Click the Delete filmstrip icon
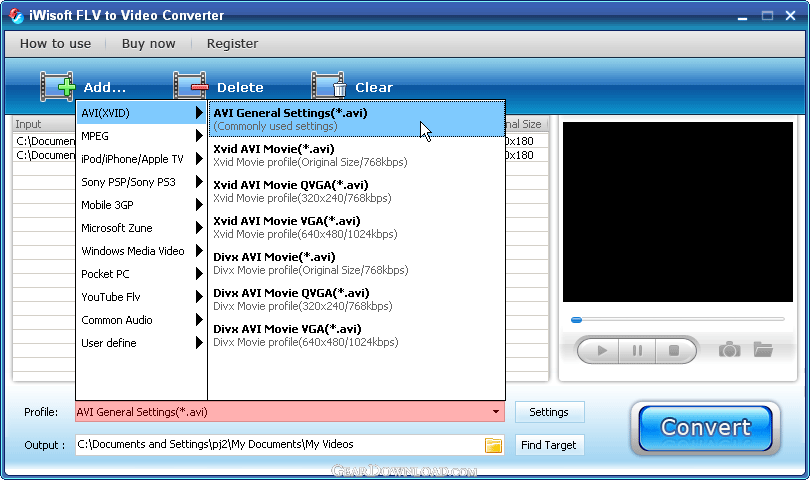The width and height of the screenshot is (810, 480). [x=191, y=86]
